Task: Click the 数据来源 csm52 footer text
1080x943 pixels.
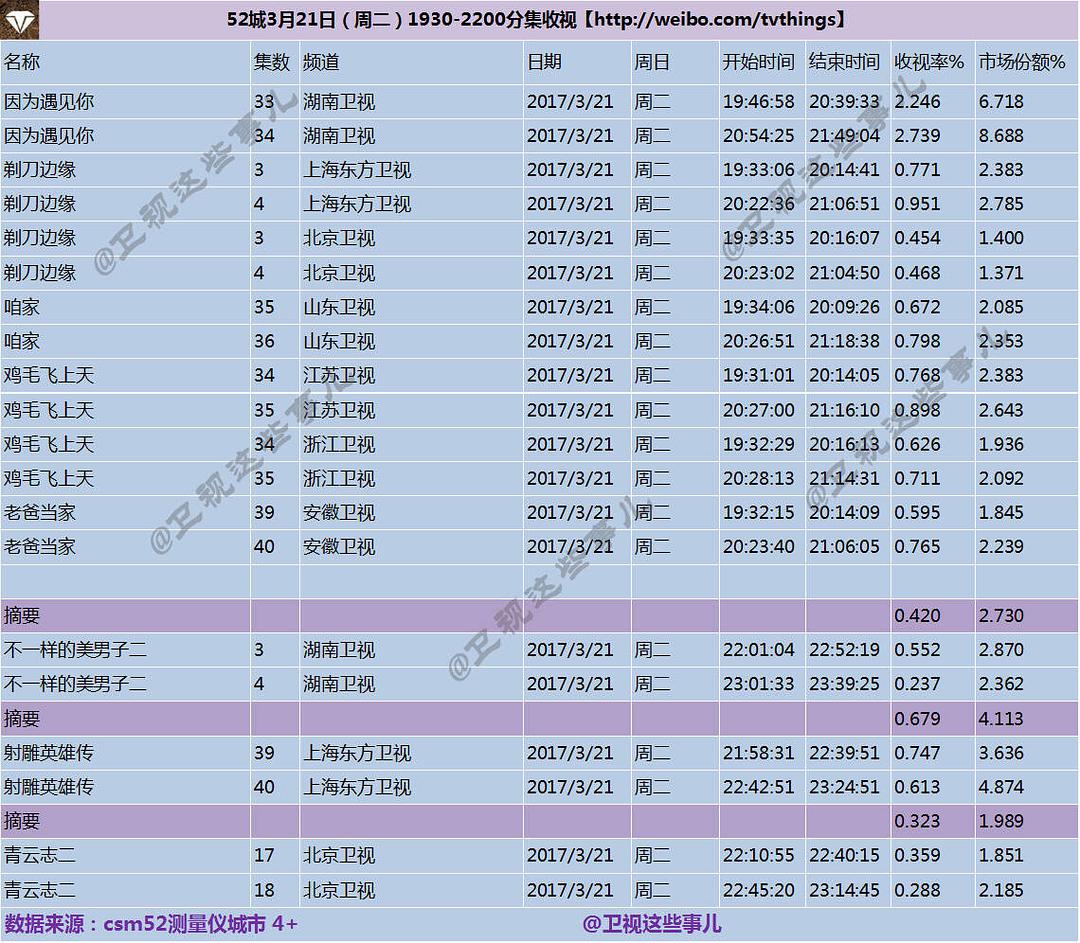Action: coord(151,924)
